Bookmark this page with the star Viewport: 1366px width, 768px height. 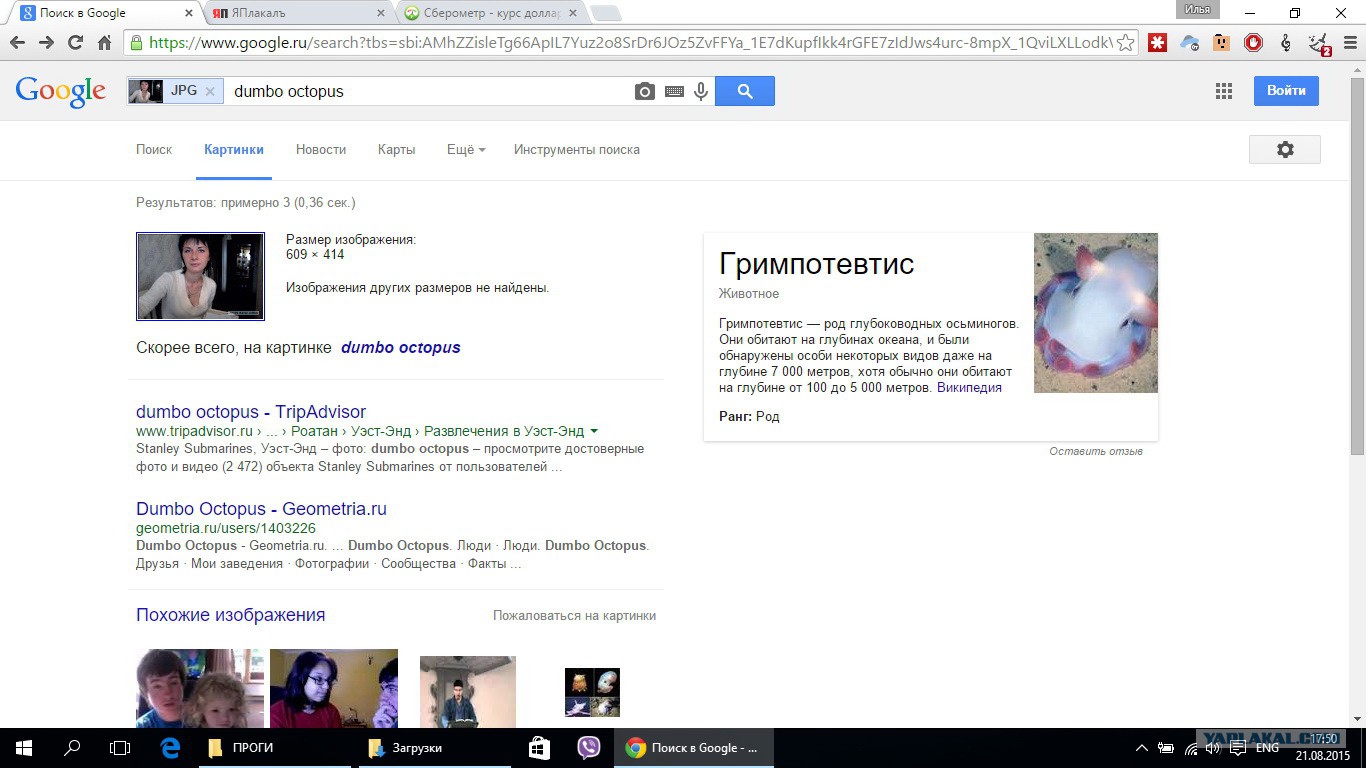tap(1126, 43)
